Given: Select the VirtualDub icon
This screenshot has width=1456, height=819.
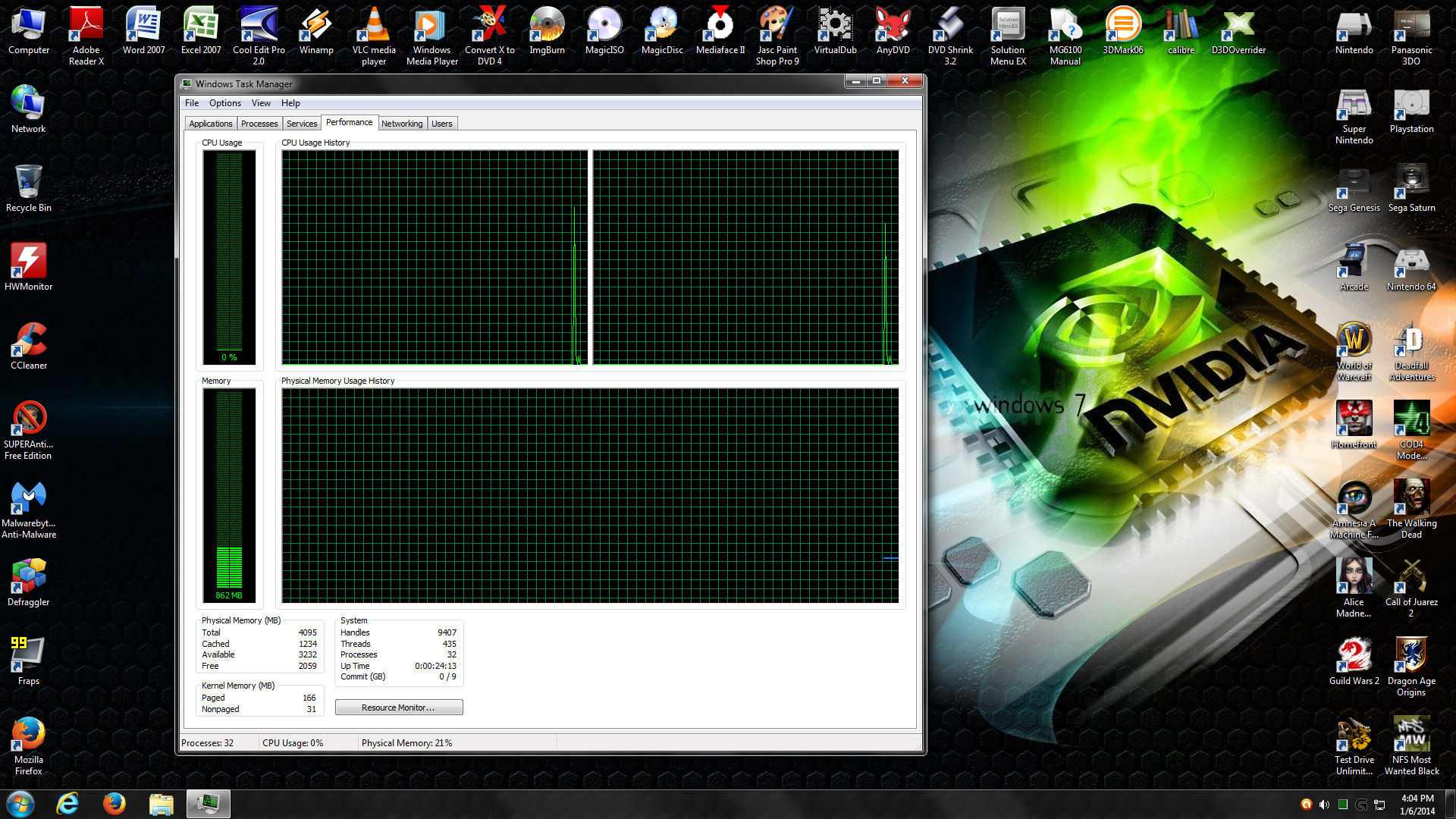Looking at the screenshot, I should (835, 32).
